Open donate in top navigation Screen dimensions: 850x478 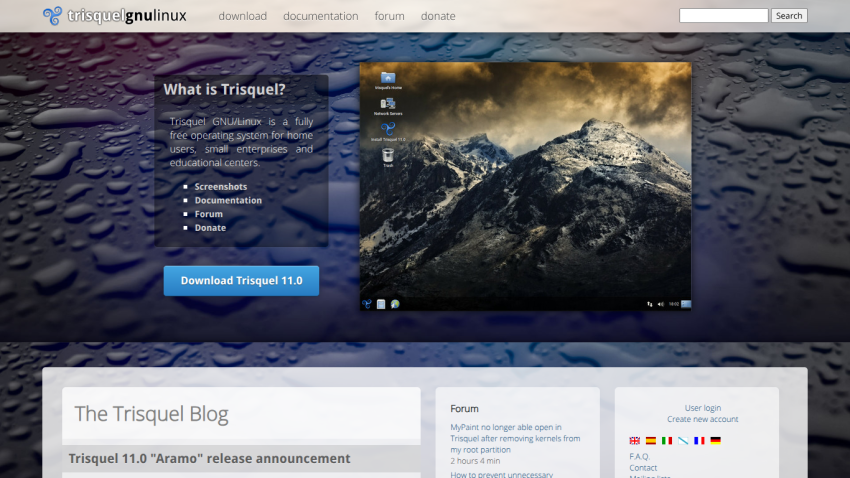point(438,16)
